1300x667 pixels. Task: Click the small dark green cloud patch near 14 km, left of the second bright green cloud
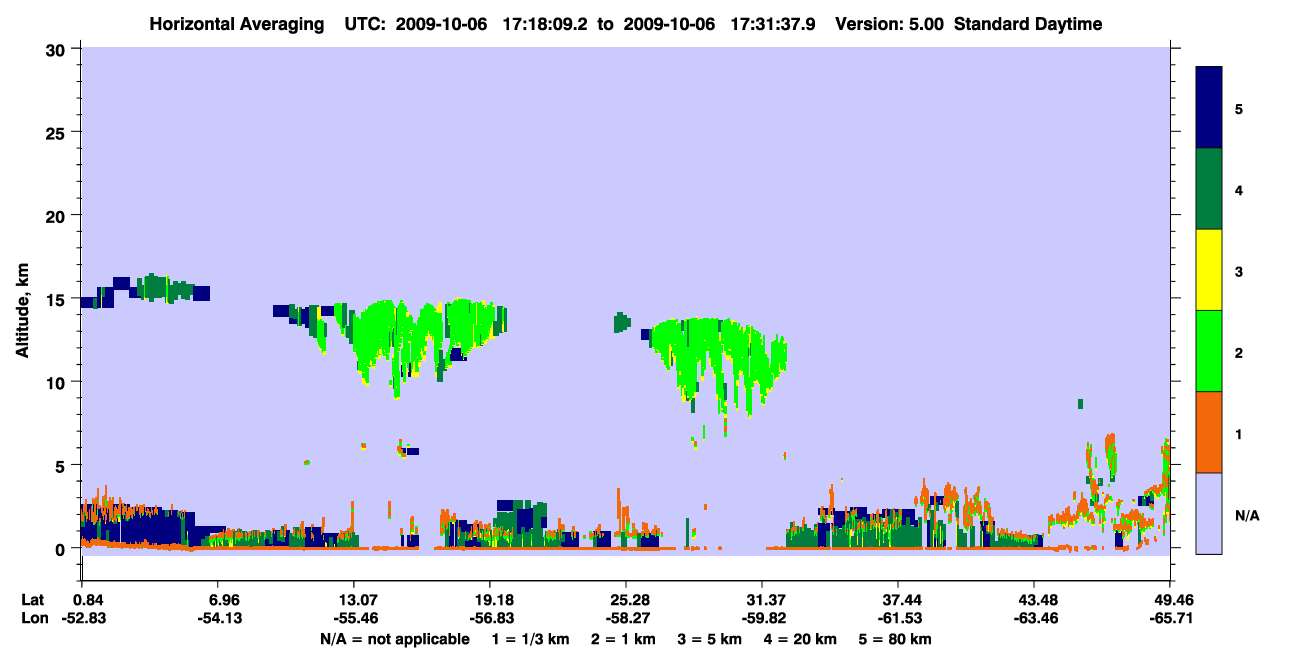[621, 322]
